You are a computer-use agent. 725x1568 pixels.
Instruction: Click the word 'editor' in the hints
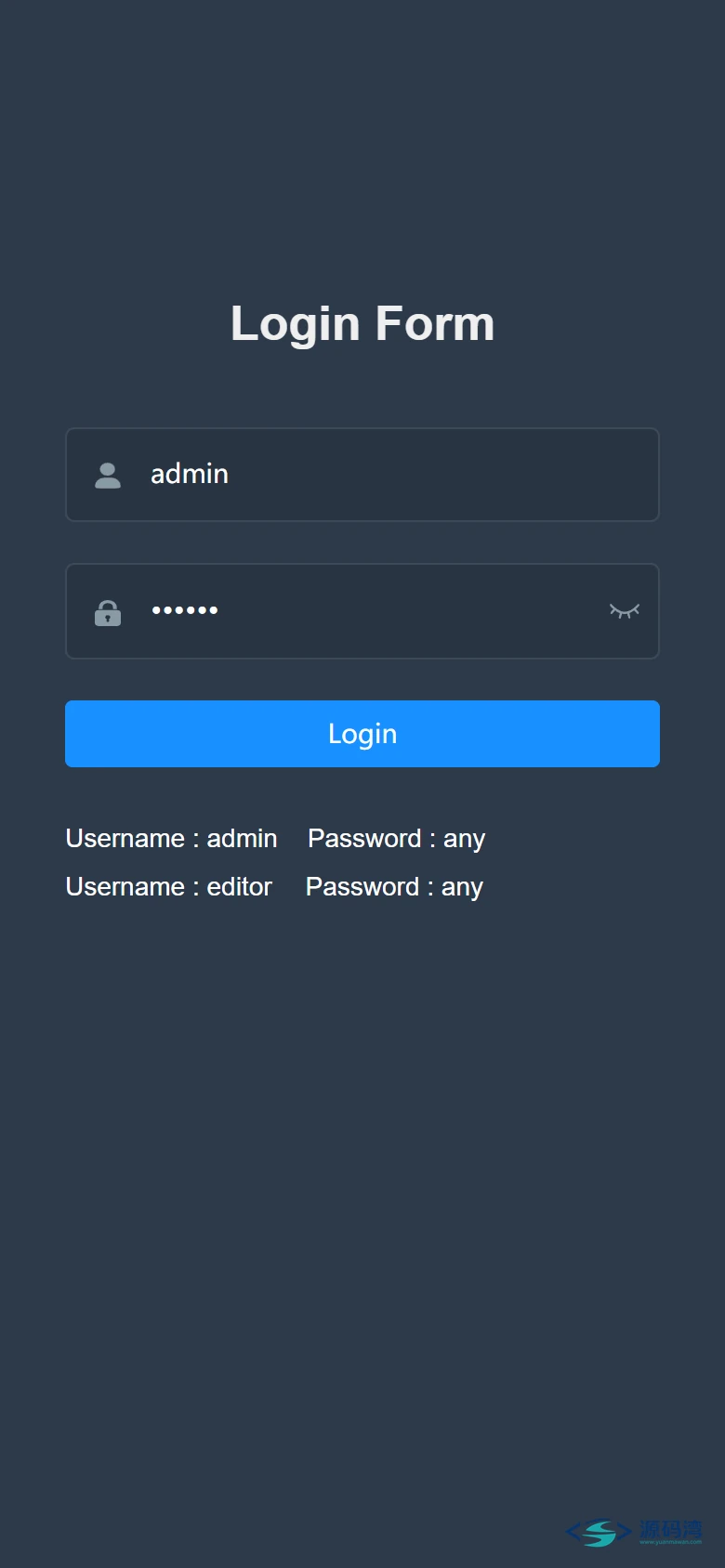pyautogui.click(x=240, y=886)
